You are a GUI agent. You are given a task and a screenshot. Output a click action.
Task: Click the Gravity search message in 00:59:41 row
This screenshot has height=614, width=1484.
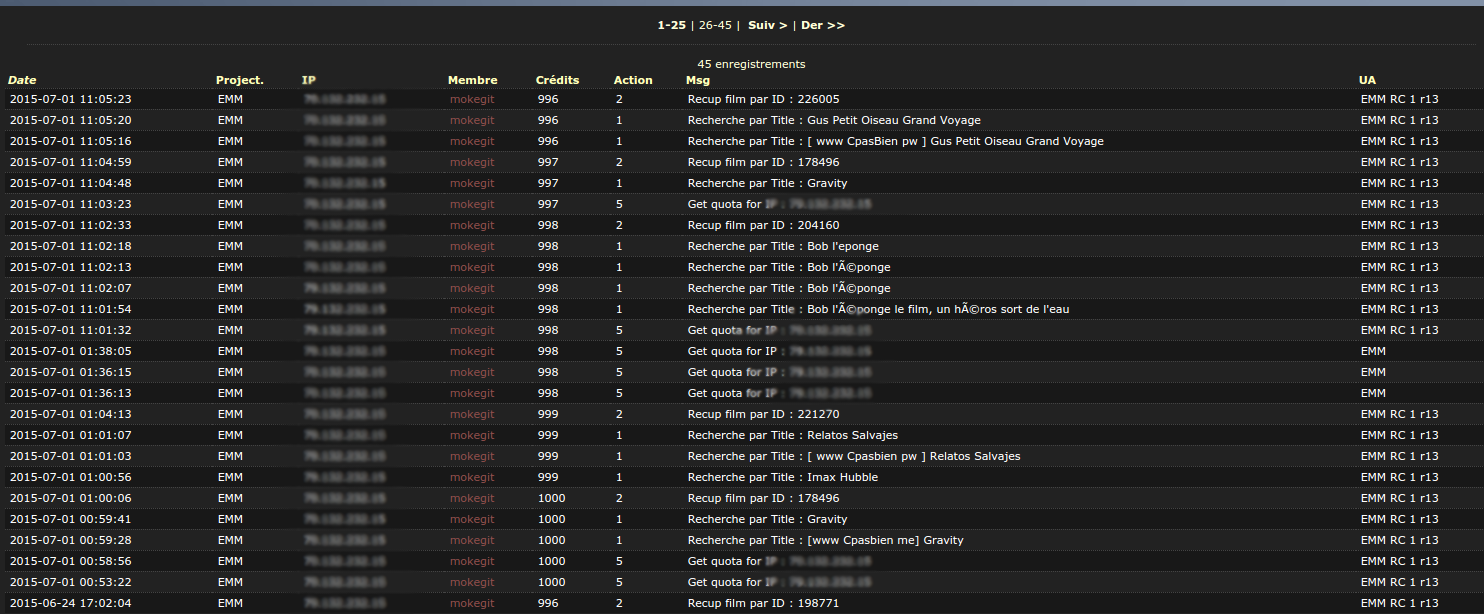[767, 519]
